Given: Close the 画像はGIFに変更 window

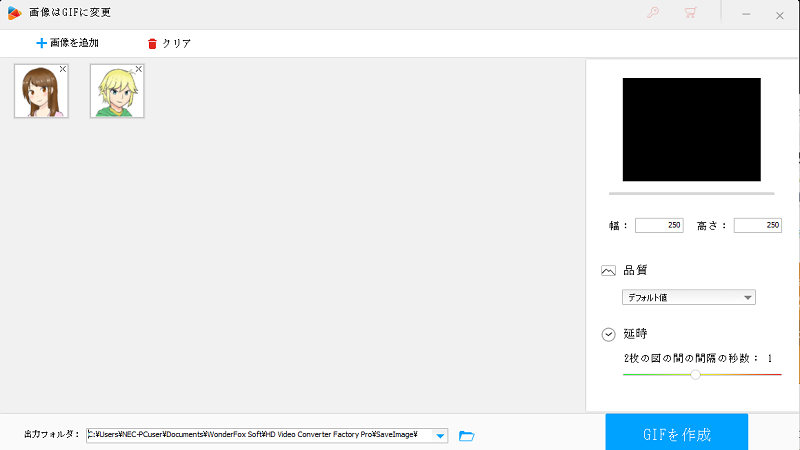Looking at the screenshot, I should pos(780,15).
